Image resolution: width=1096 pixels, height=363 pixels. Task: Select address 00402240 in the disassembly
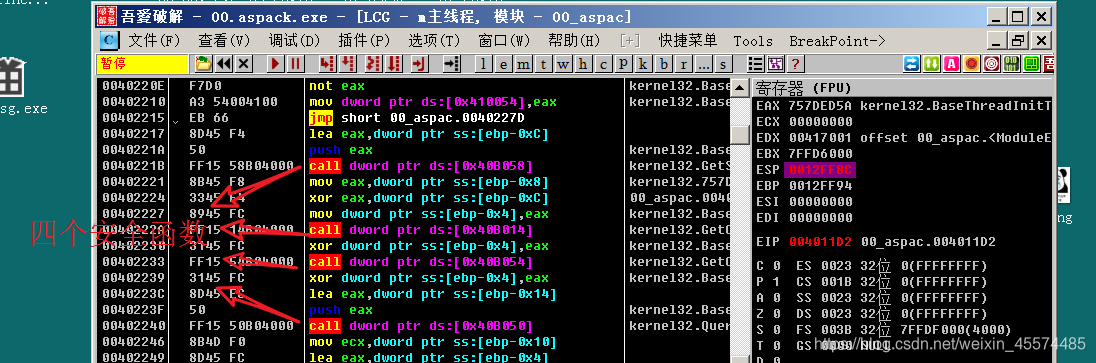pyautogui.click(x=133, y=326)
